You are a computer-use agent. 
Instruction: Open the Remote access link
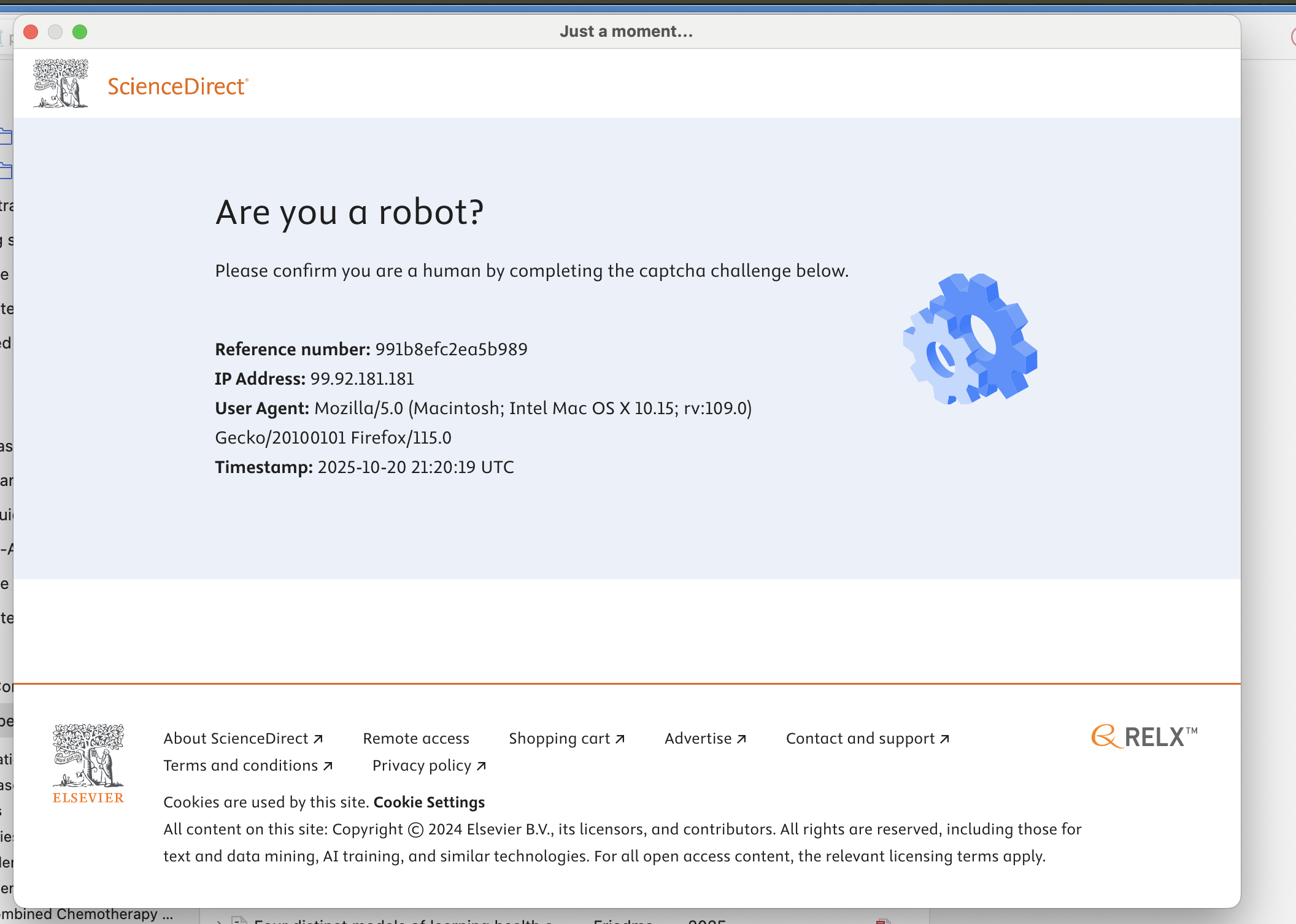(416, 738)
